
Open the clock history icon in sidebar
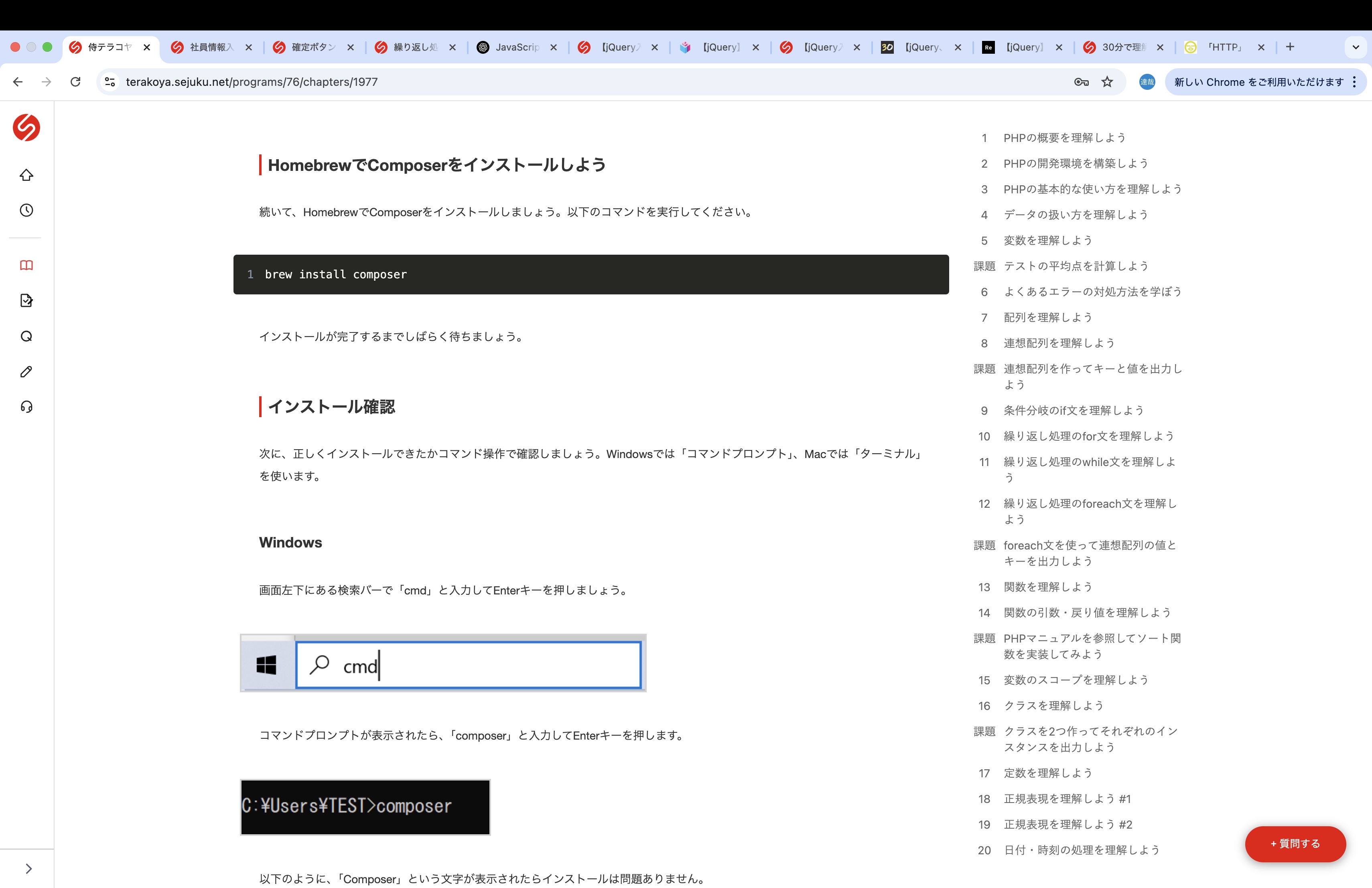coord(26,210)
